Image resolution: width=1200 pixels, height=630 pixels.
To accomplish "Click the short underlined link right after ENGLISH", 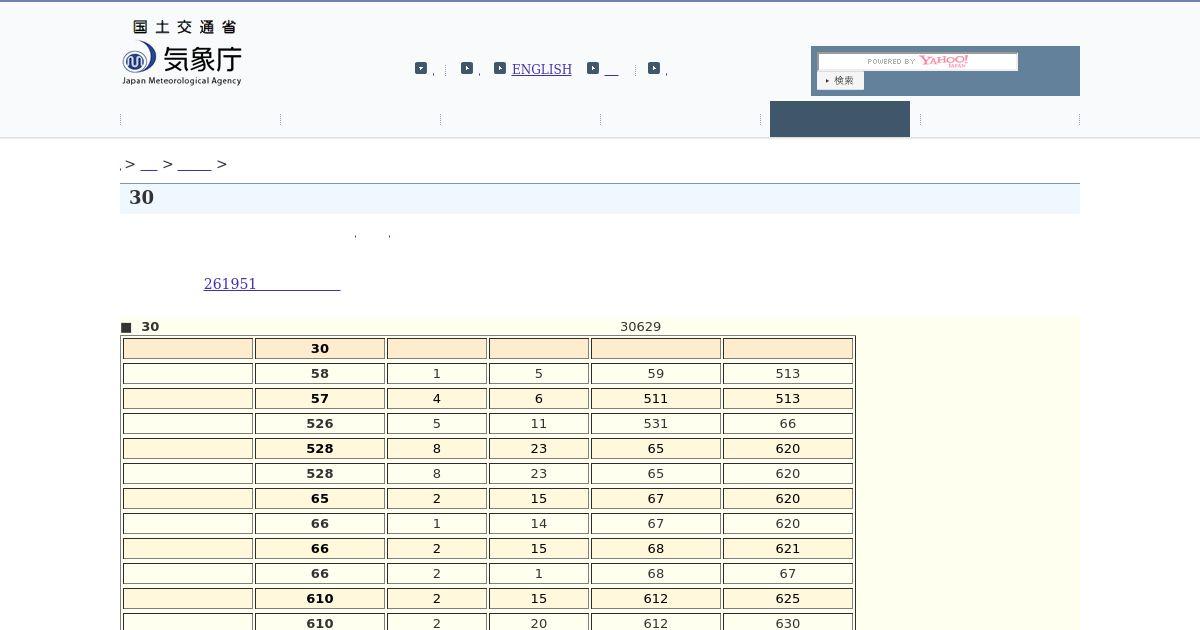I will (x=611, y=70).
